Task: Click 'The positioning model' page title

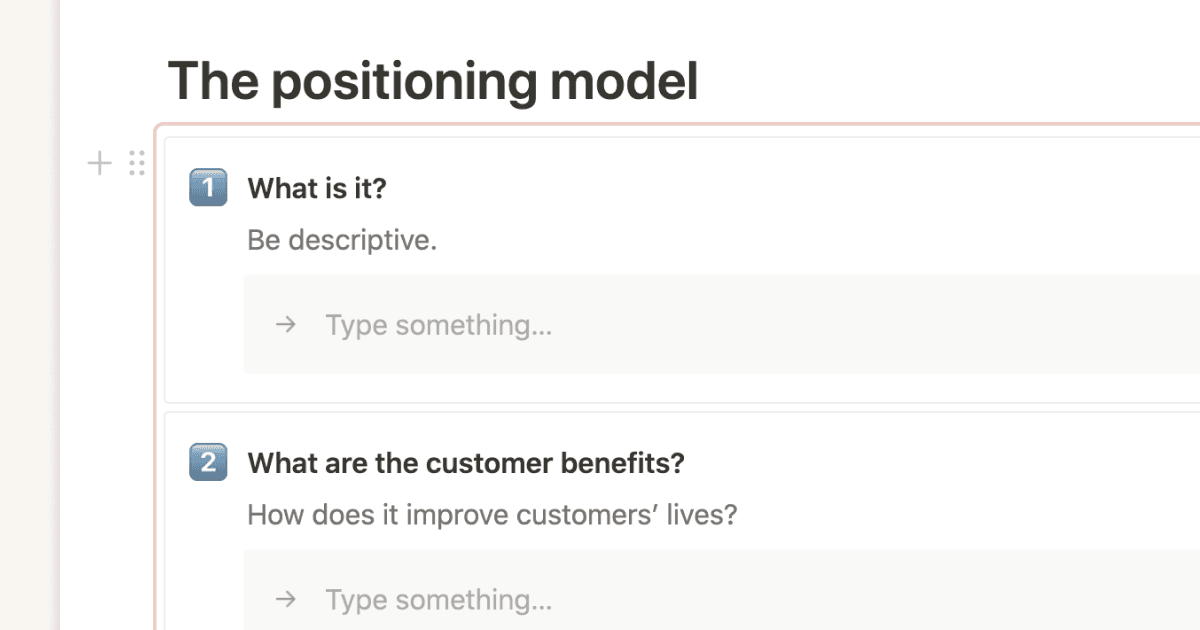Action: 432,82
